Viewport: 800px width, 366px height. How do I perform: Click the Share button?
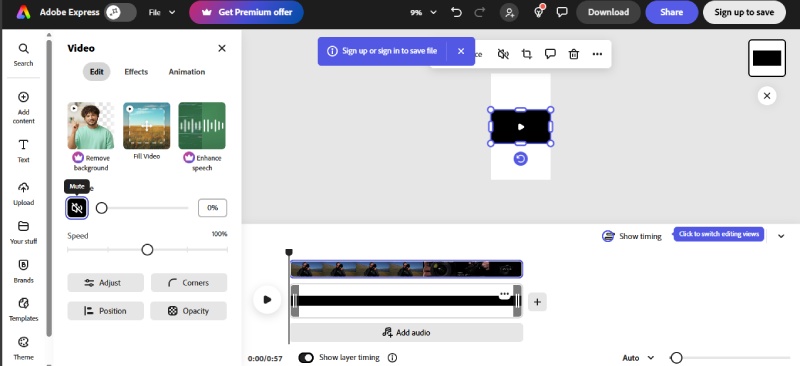[671, 12]
